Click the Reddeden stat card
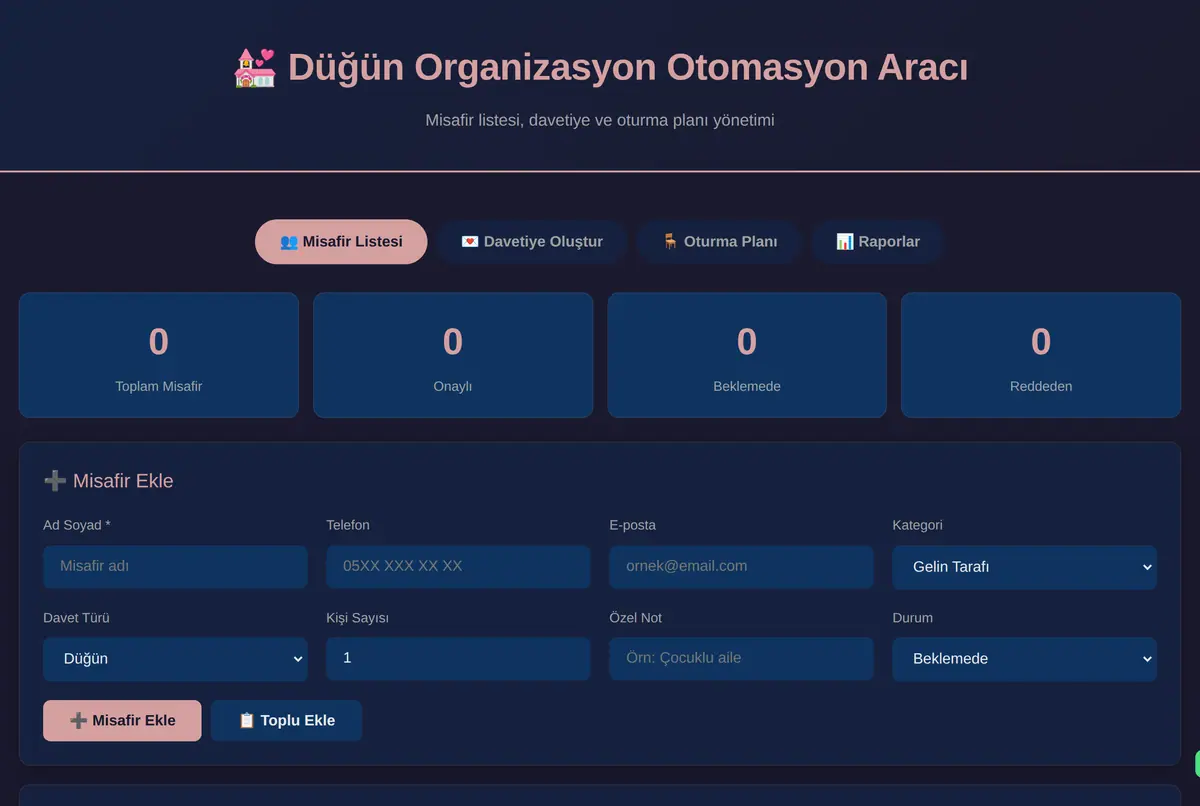1200x806 pixels. coord(1041,355)
